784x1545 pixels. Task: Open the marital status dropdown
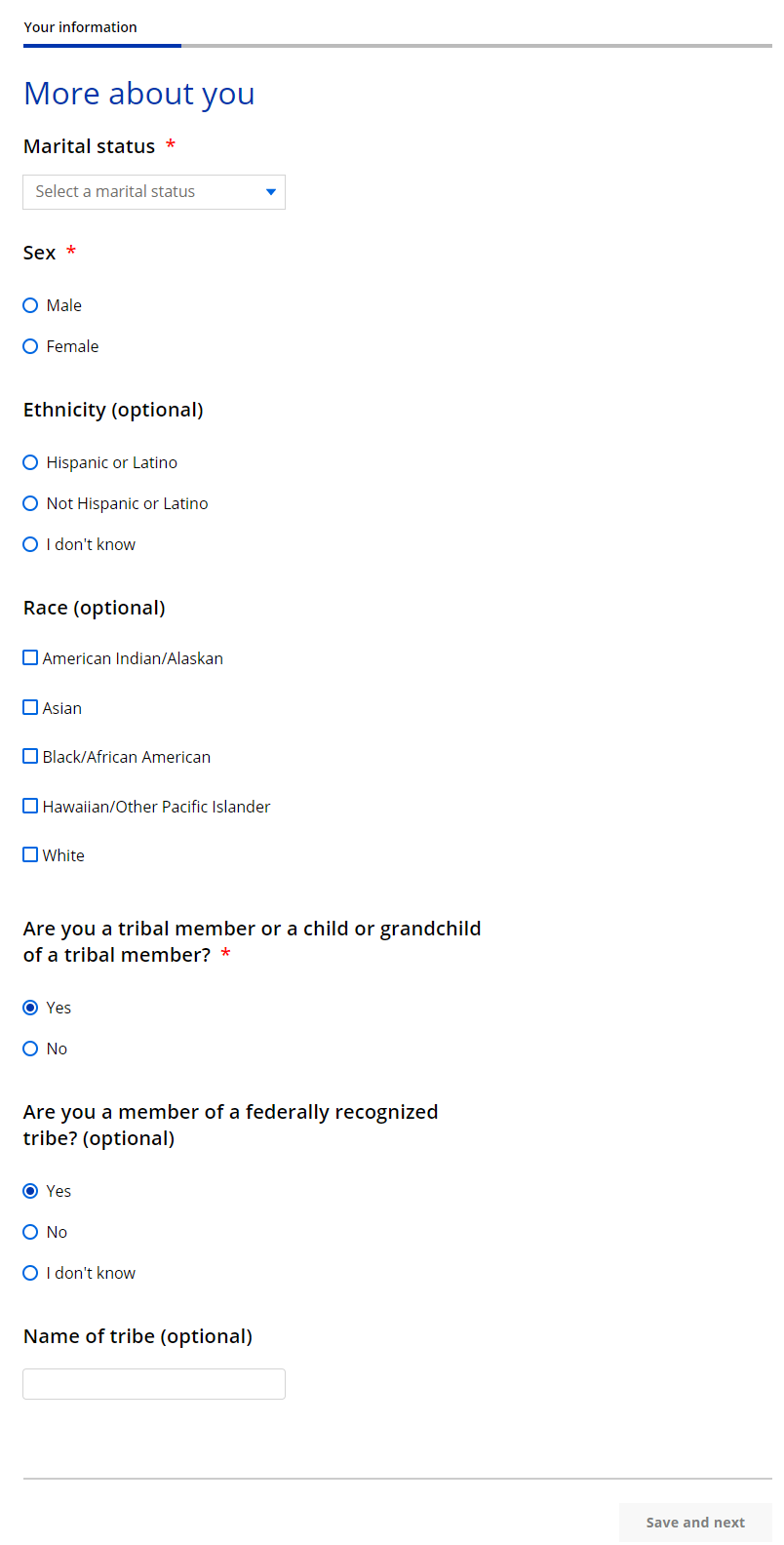click(x=153, y=192)
